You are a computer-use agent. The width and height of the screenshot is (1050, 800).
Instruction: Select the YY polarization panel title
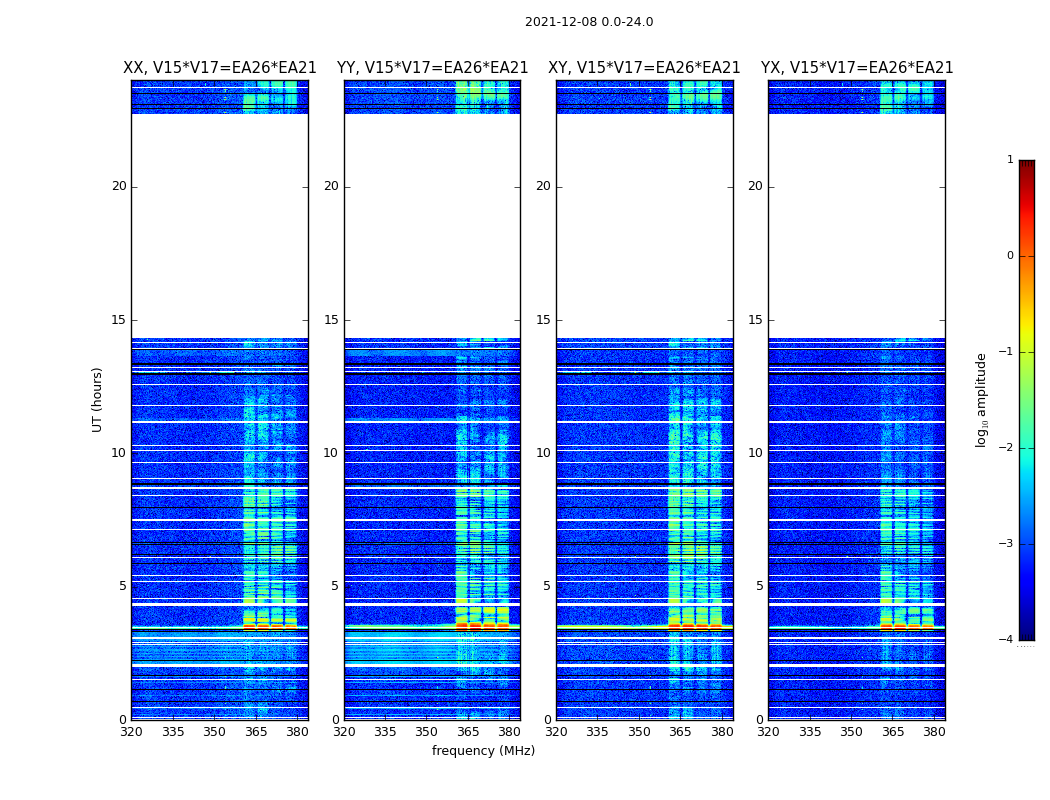[x=432, y=68]
